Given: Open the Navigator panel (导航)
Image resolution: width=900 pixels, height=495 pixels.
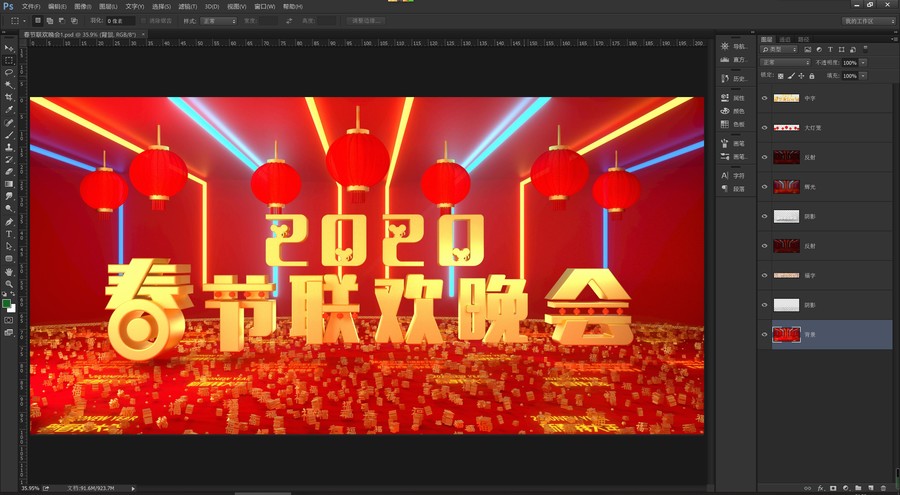Looking at the screenshot, I should pyautogui.click(x=735, y=47).
